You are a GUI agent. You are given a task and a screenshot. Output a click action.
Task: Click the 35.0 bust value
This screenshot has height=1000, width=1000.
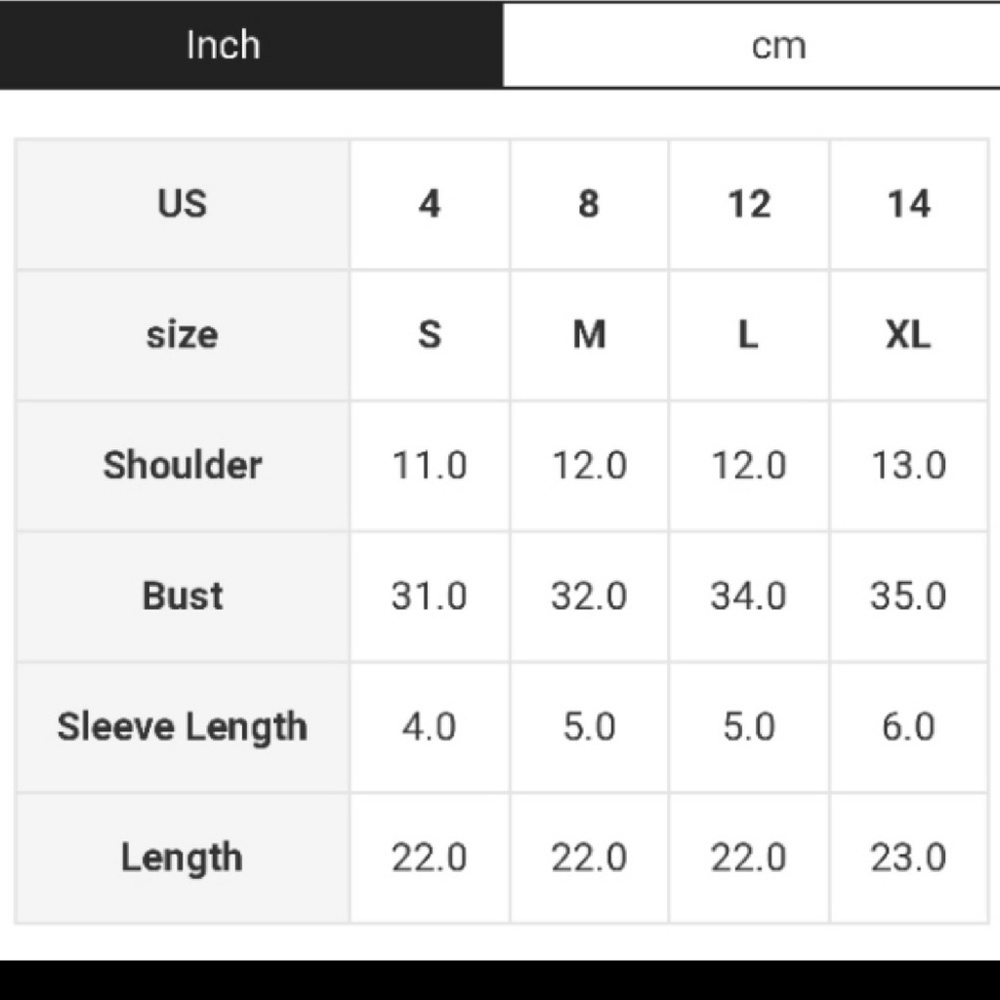point(908,596)
